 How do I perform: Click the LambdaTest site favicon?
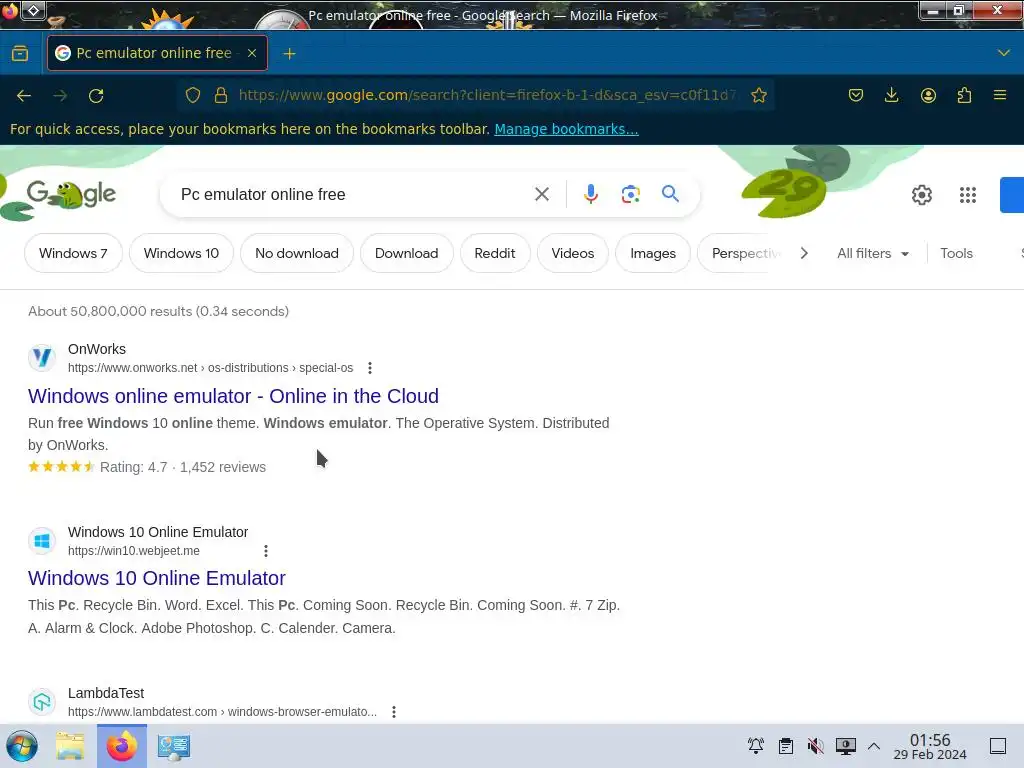(42, 702)
